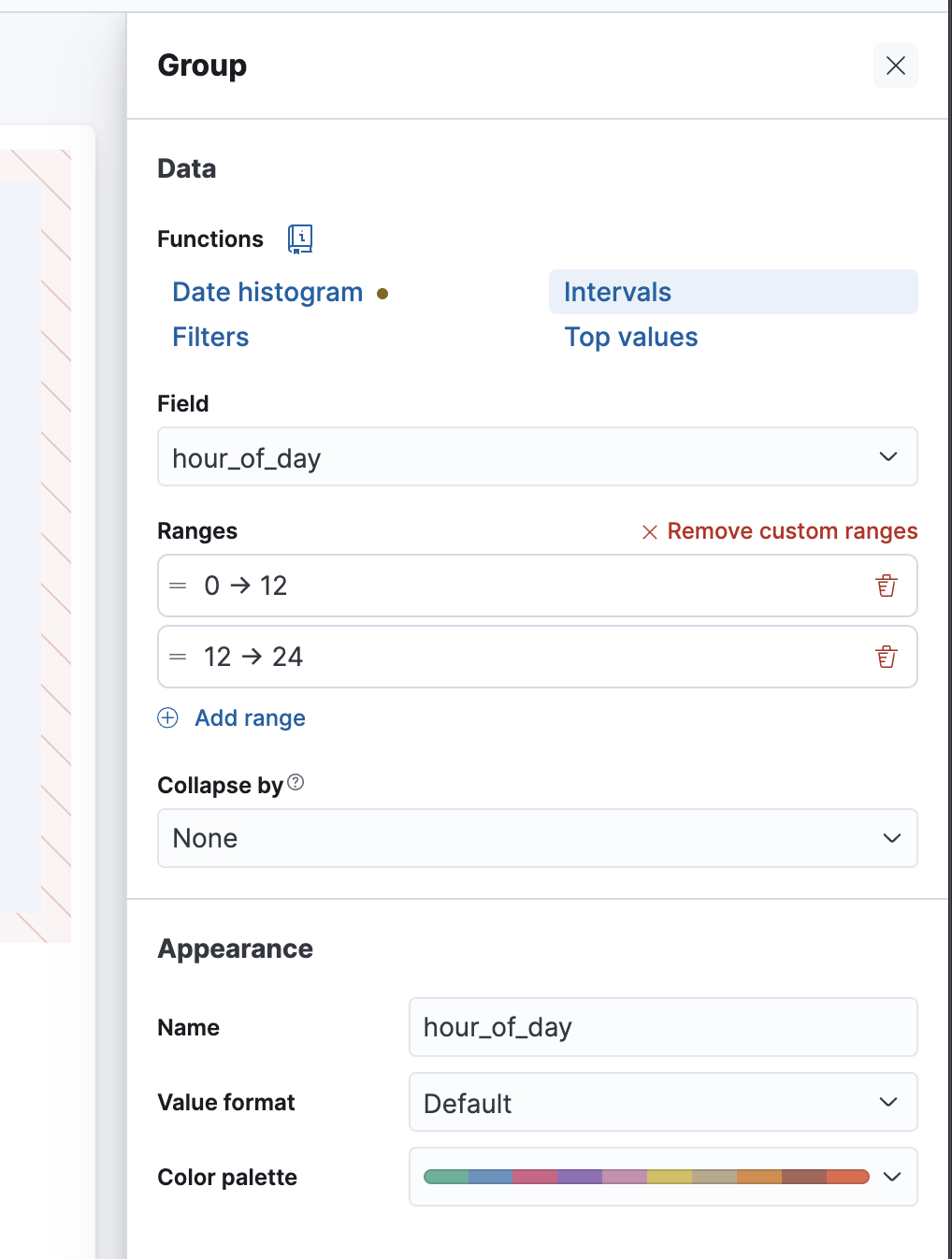Edit the 12 → 24 range row
952x1259 pixels.
tap(524, 657)
